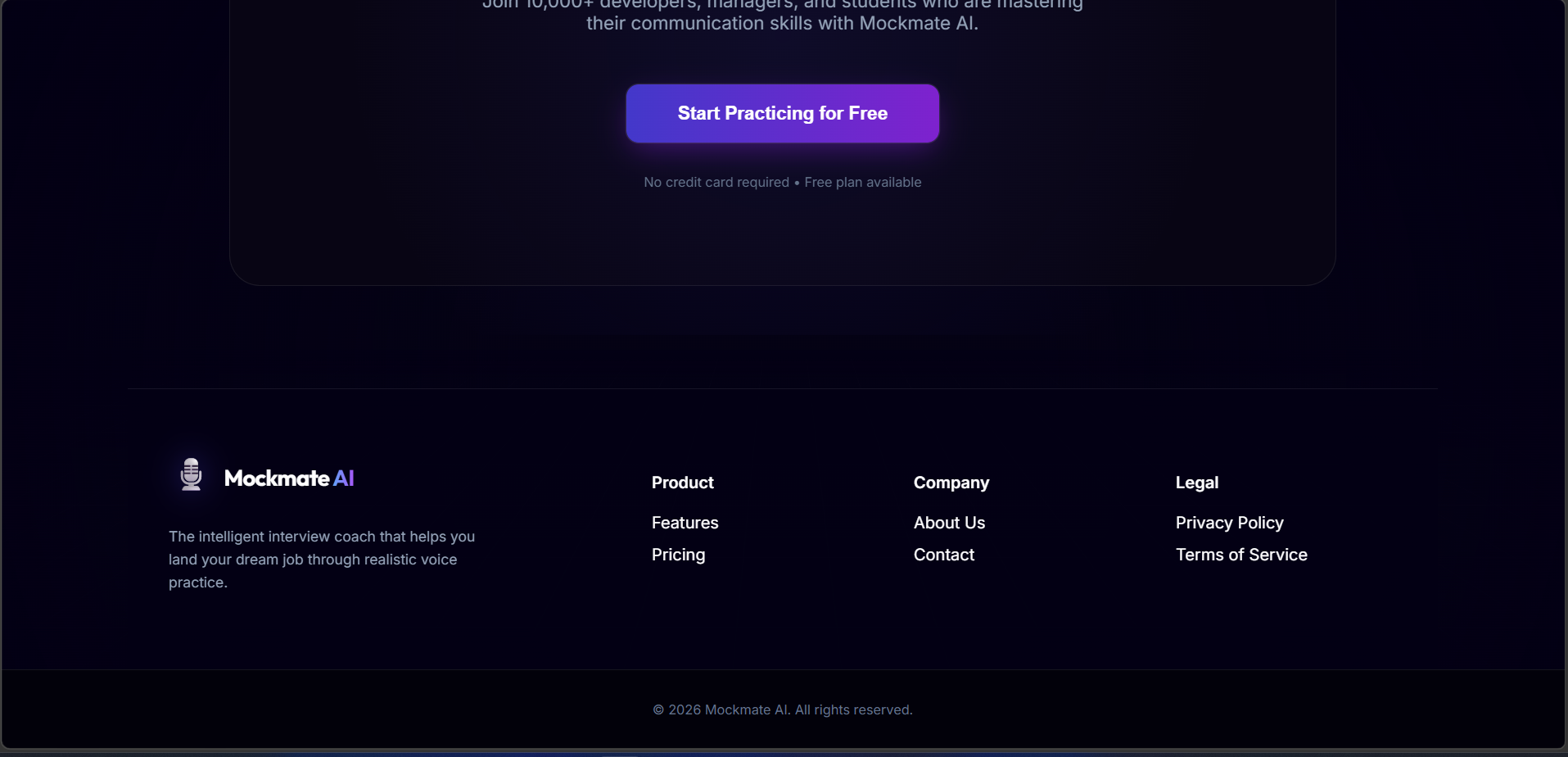Viewport: 1568px width, 757px height.
Task: Click the Company column heading
Action: pyautogui.click(x=951, y=483)
